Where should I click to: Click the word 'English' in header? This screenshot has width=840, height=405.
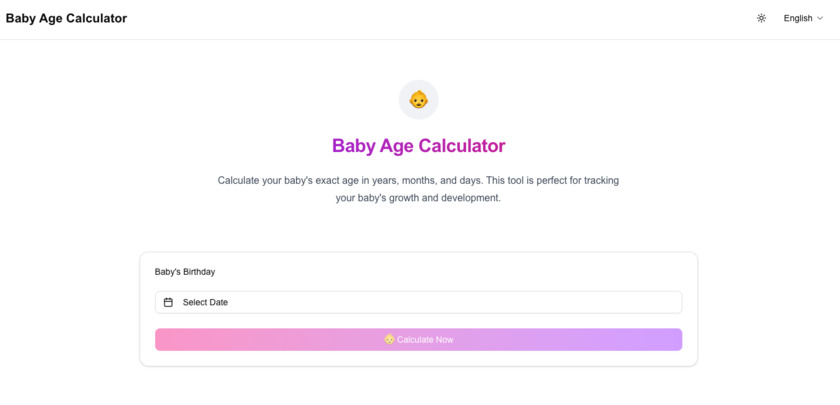798,18
